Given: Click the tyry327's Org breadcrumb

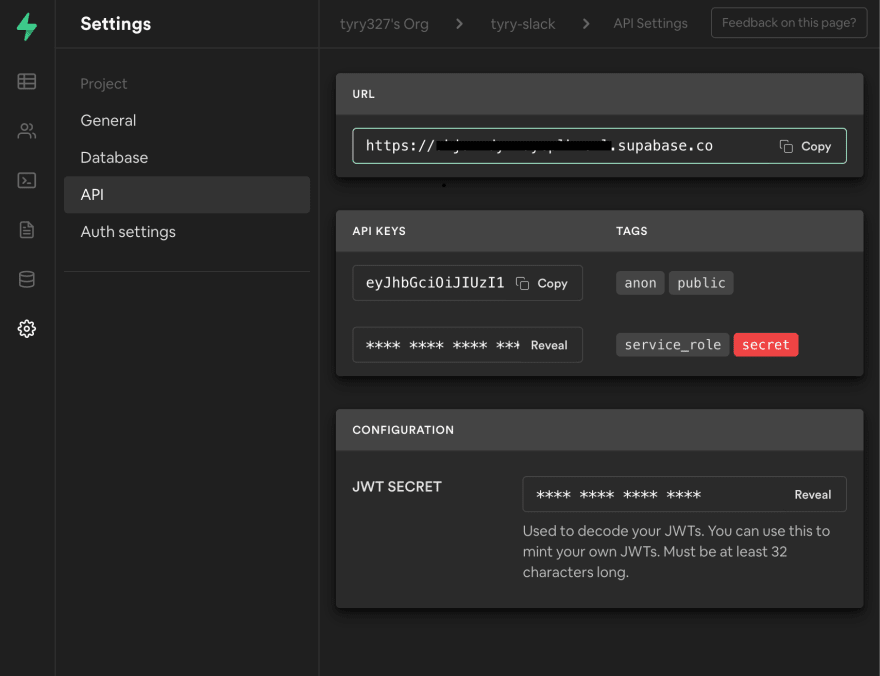Looking at the screenshot, I should pos(384,24).
